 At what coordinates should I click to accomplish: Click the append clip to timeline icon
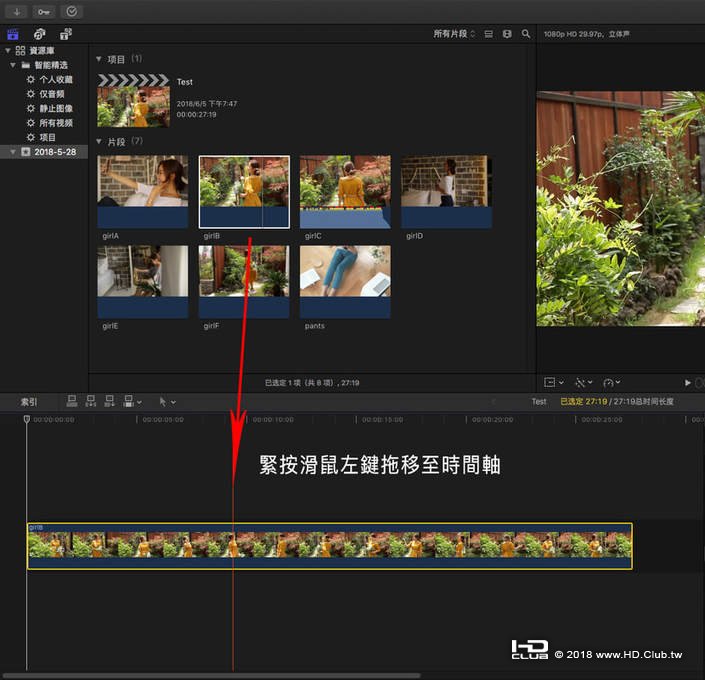(x=109, y=401)
